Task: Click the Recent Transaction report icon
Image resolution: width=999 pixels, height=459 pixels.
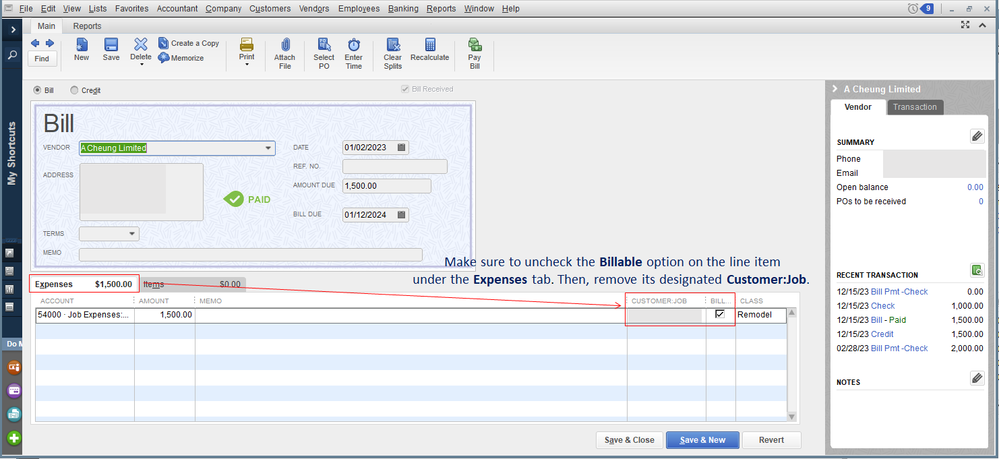Action: [977, 270]
